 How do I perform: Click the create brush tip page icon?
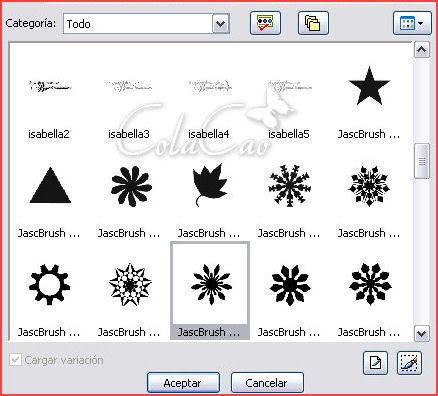coord(375,363)
